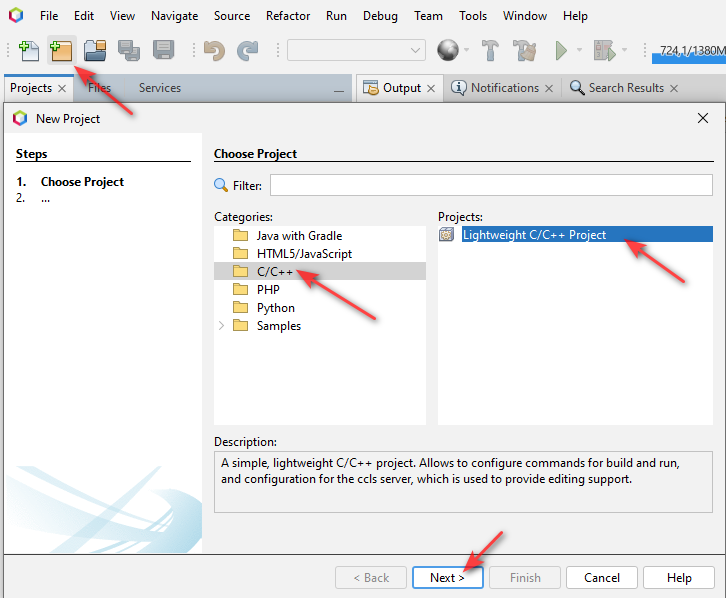This screenshot has height=598, width=726.
Task: Click the New Project toolbar icon
Action: [x=62, y=50]
